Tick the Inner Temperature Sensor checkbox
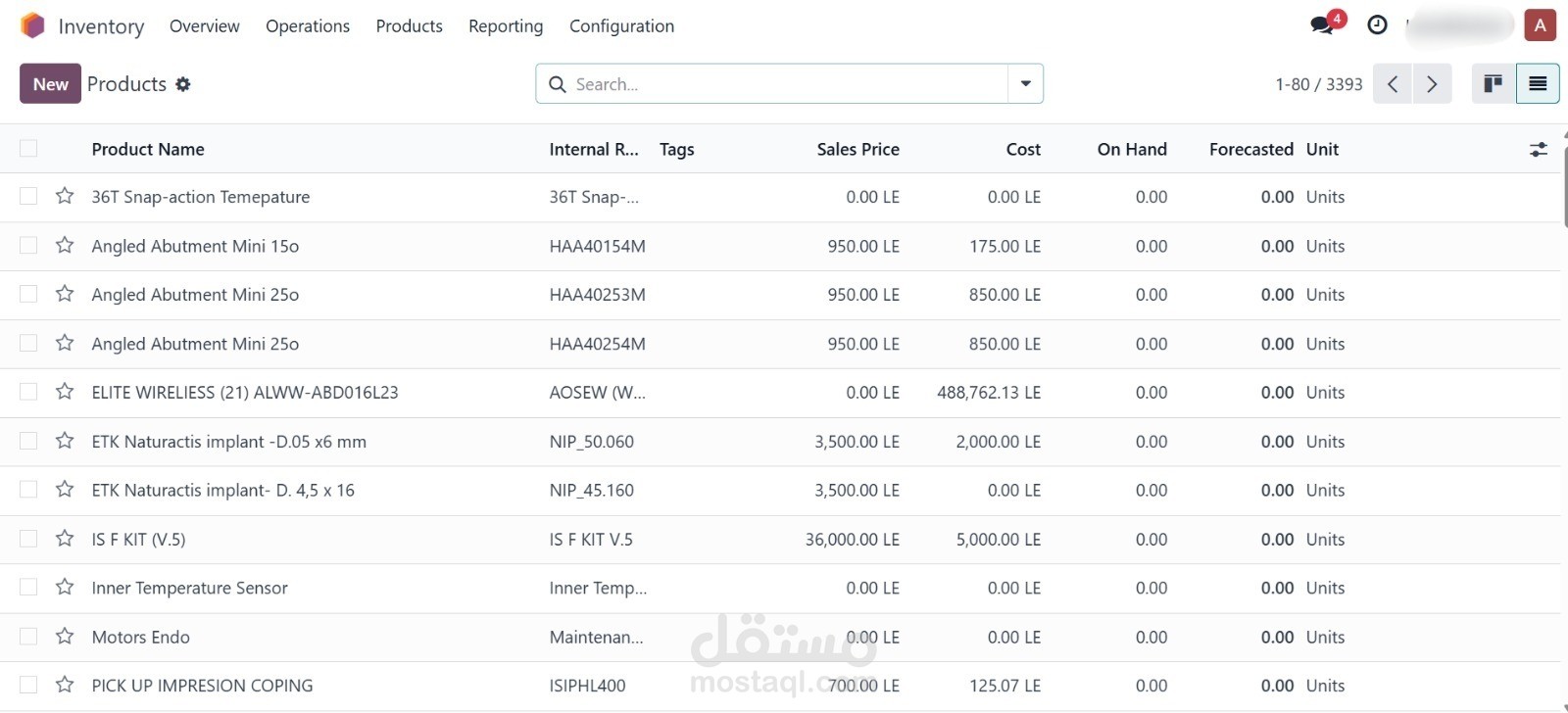Screen dimensions: 1568x713 pyautogui.click(x=28, y=588)
